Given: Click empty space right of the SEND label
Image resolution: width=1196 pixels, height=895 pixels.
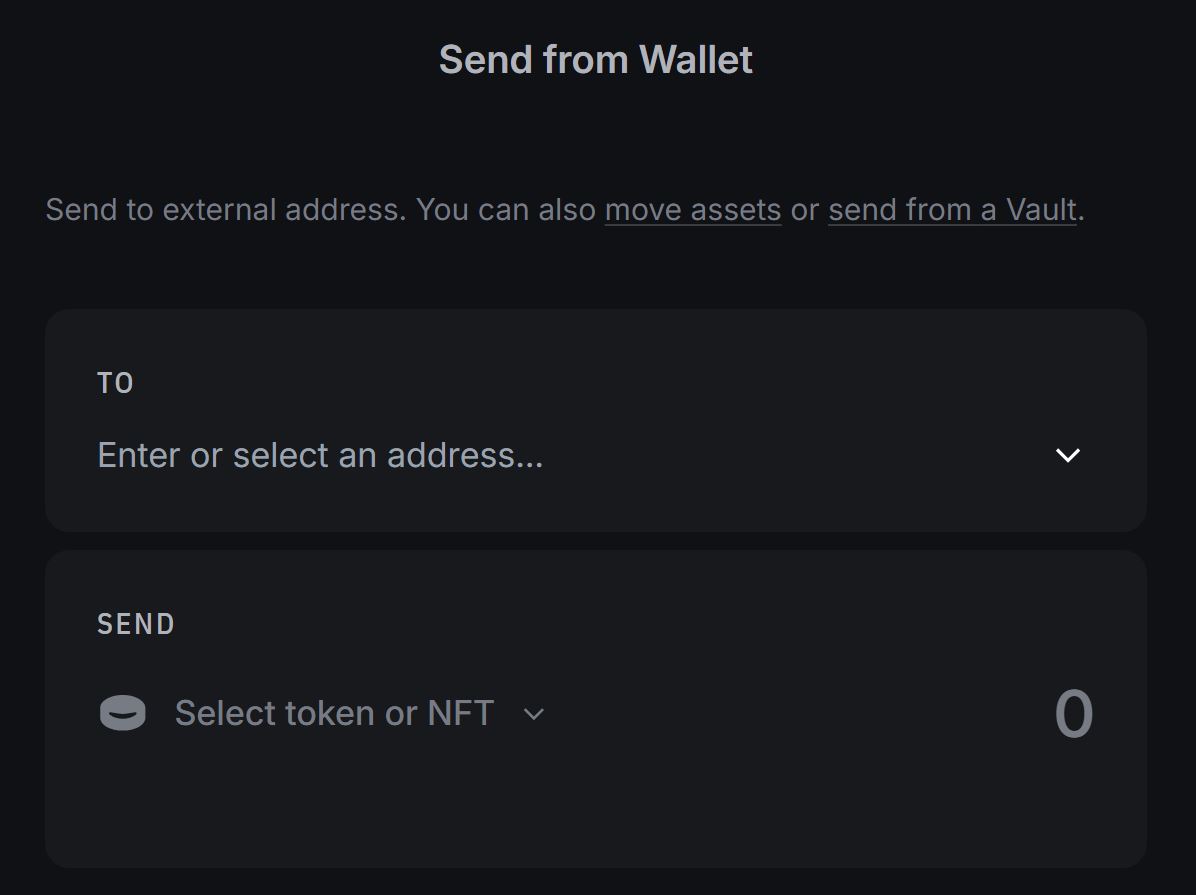Looking at the screenshot, I should tap(600, 624).
